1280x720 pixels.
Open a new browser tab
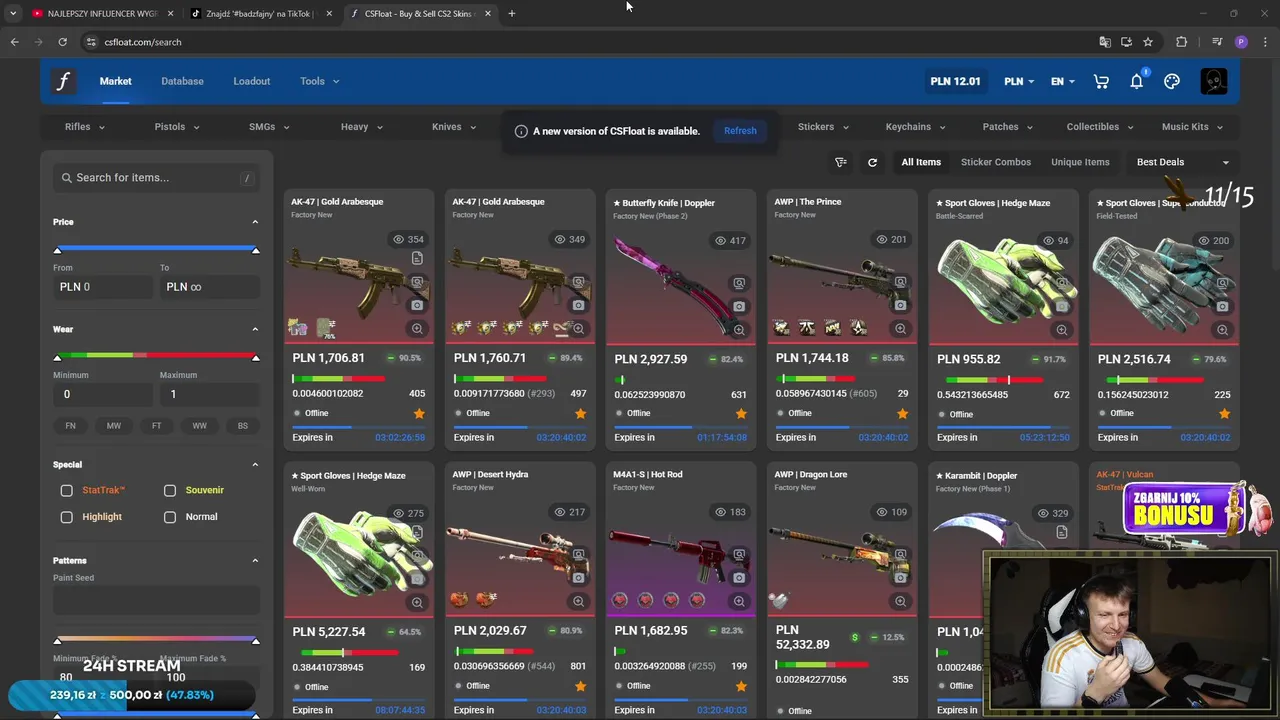(511, 14)
